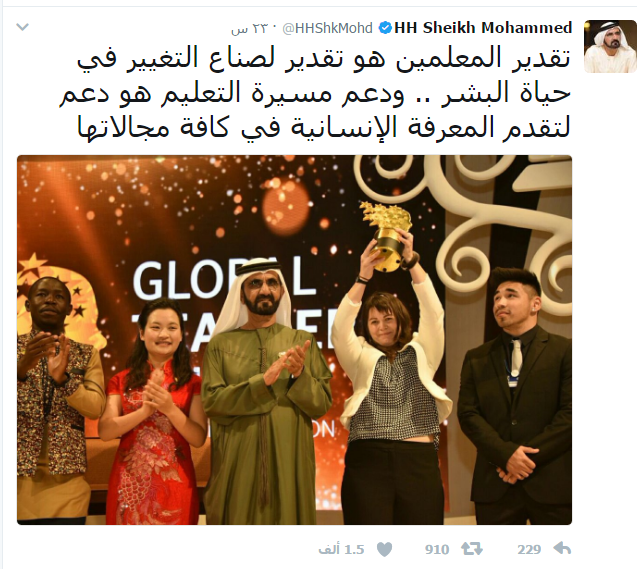The width and height of the screenshot is (637, 569).
Task: Like the tweet with the heart icon
Action: click(x=384, y=550)
